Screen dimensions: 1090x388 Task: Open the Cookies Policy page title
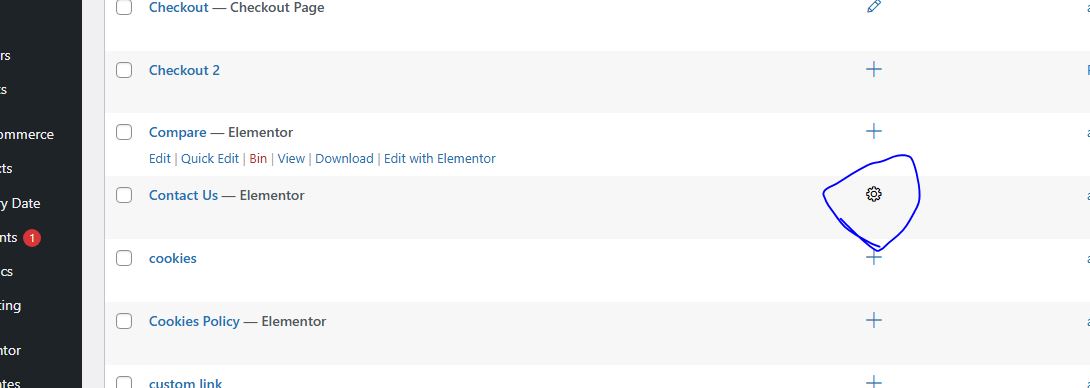(194, 321)
